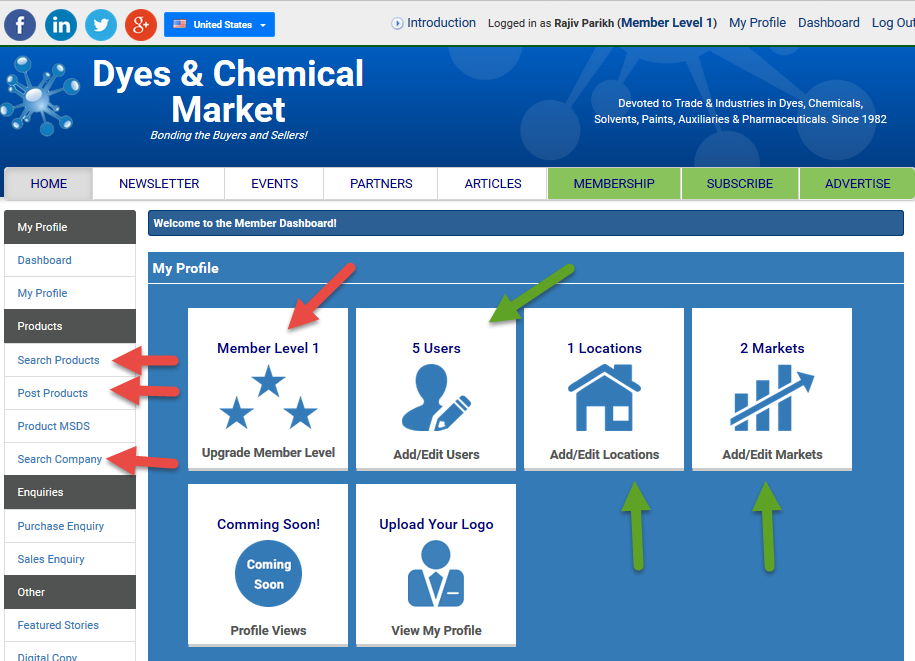Open My Profile link in top bar
The width and height of the screenshot is (915, 661).
point(757,23)
